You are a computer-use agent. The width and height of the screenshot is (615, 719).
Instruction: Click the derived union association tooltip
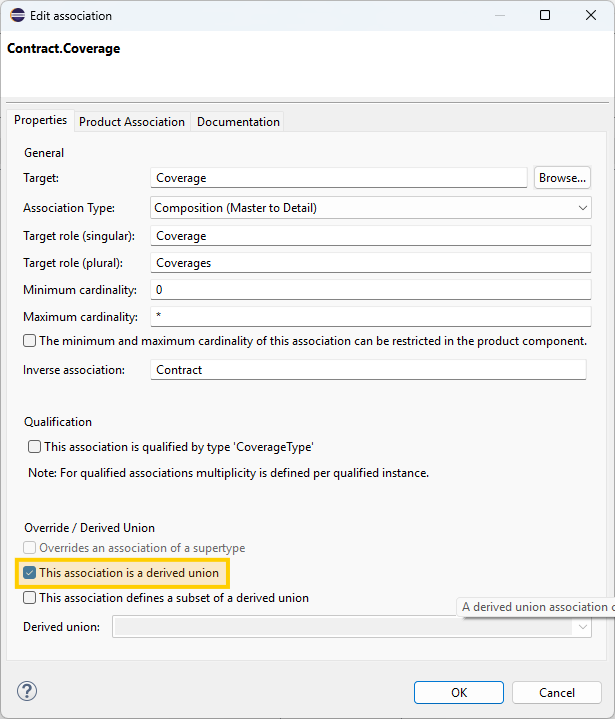pos(536,607)
